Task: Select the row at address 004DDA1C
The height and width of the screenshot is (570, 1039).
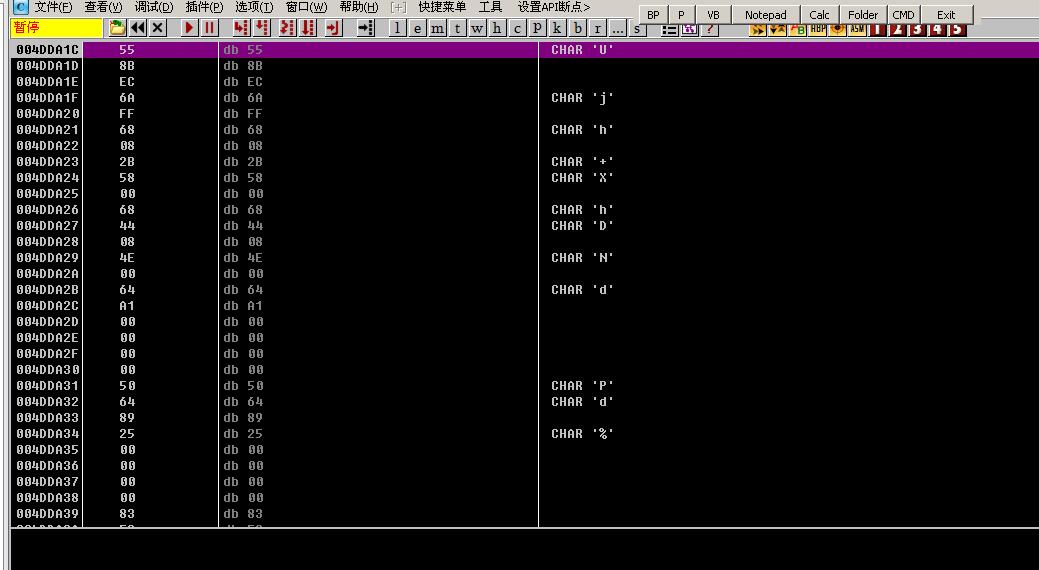Action: pyautogui.click(x=525, y=50)
